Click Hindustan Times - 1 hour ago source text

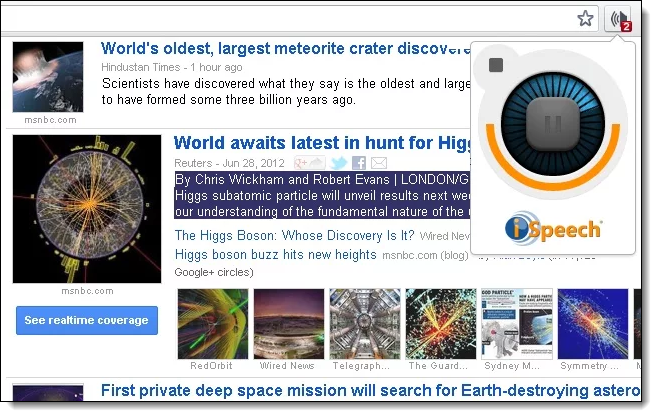(172, 67)
